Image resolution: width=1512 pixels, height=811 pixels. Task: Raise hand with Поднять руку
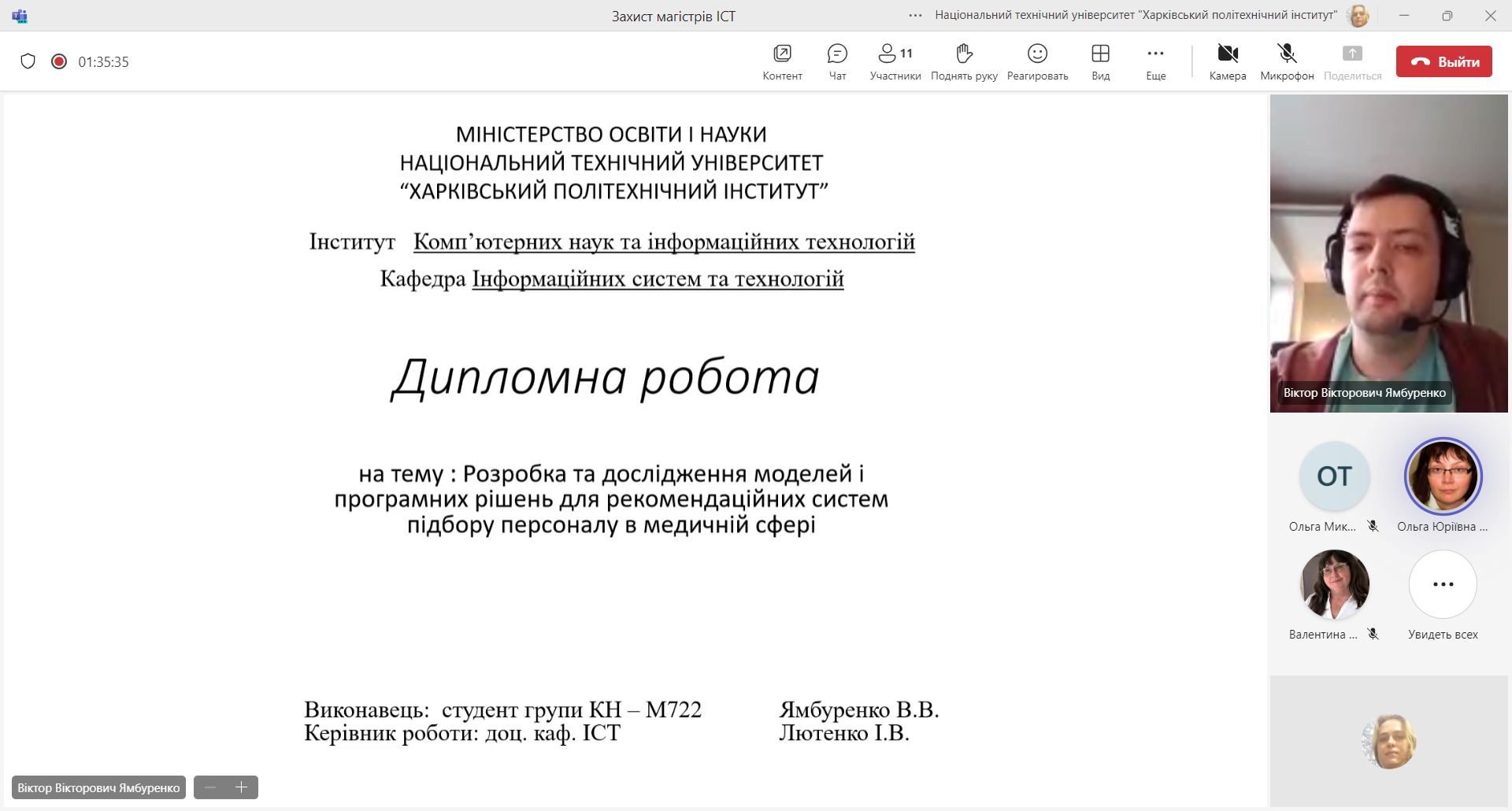pos(964,61)
